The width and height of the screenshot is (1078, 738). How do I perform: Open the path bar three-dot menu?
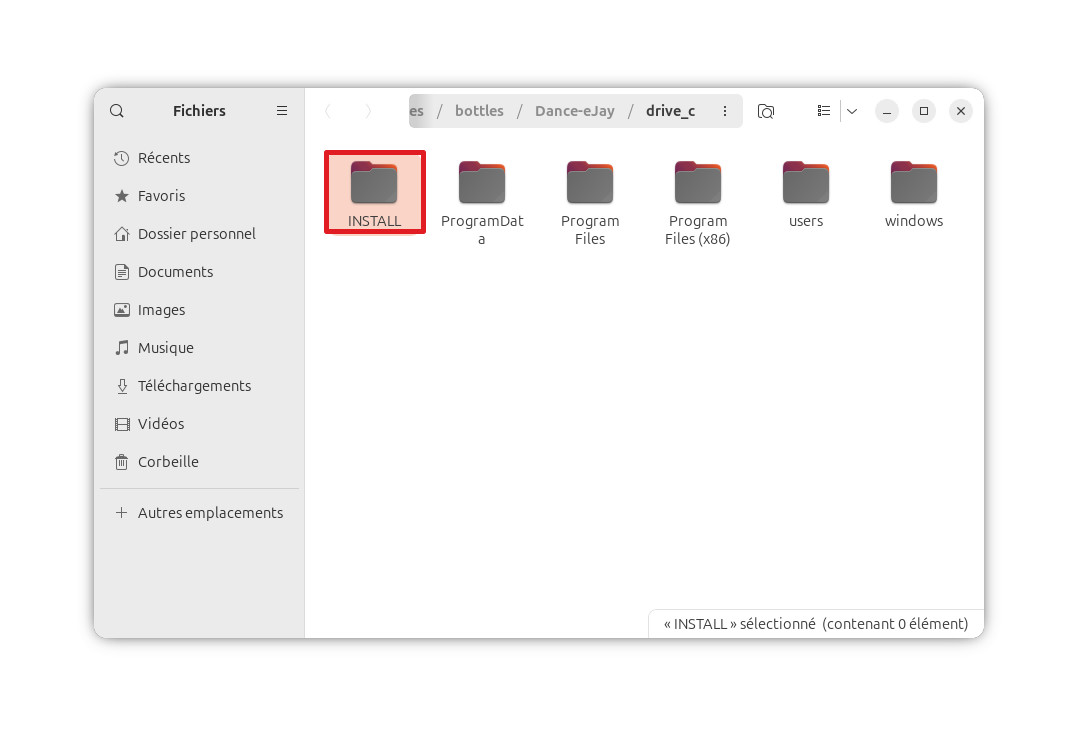point(725,111)
